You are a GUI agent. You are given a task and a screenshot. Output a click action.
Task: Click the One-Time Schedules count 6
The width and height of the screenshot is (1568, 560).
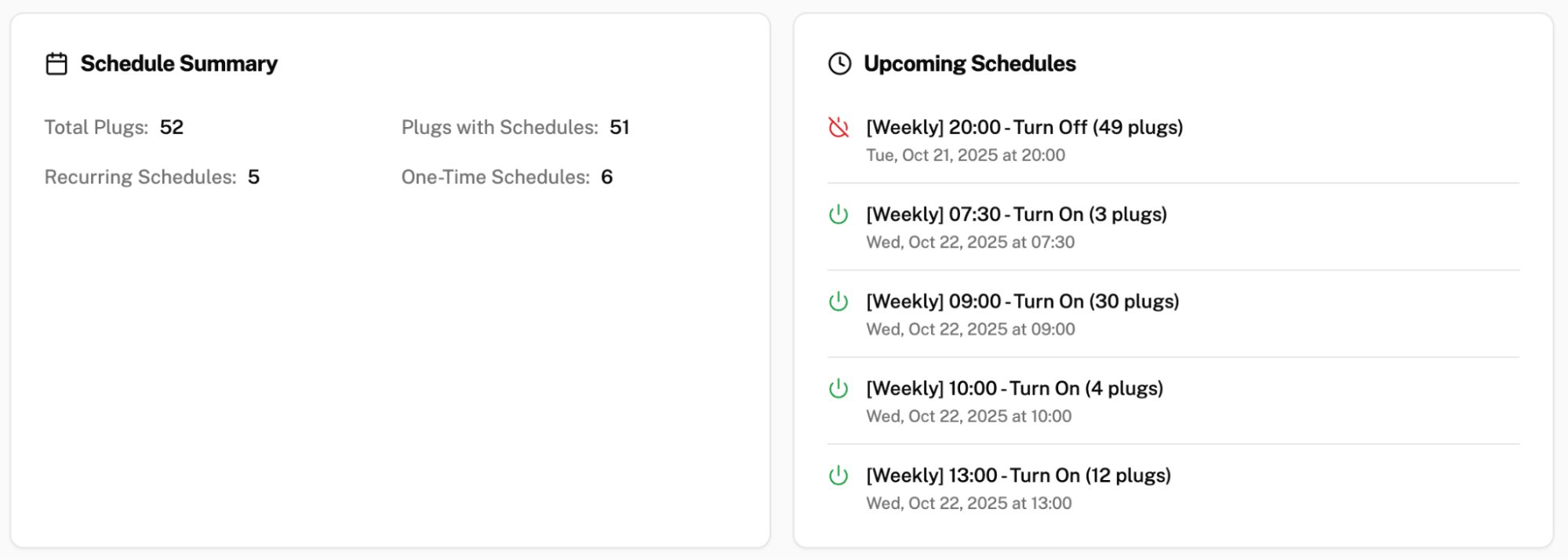click(x=607, y=176)
